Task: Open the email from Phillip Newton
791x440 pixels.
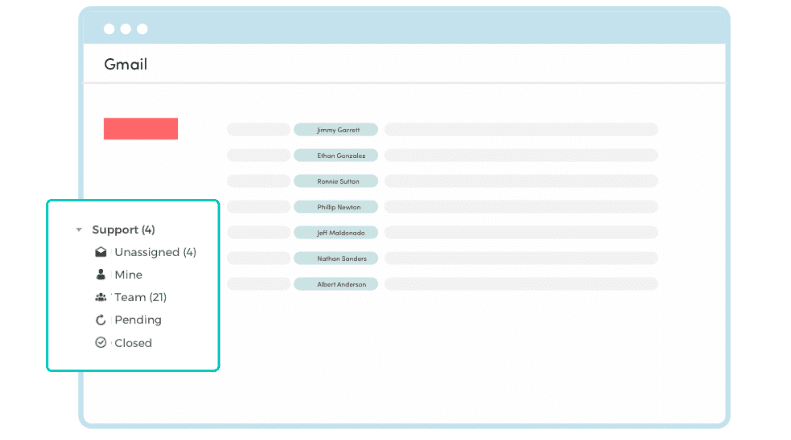Action: coord(336,207)
